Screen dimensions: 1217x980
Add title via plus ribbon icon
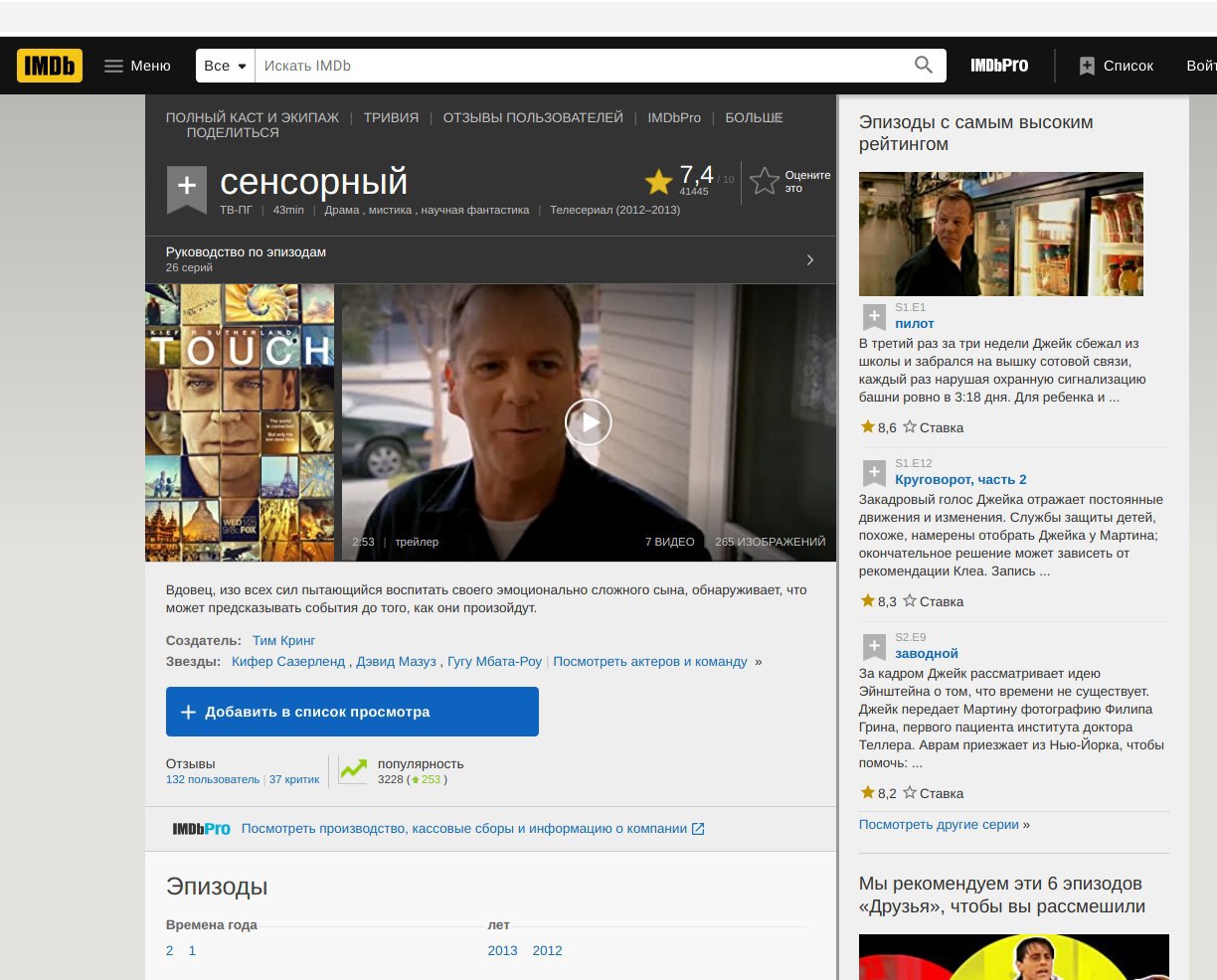pyautogui.click(x=186, y=188)
